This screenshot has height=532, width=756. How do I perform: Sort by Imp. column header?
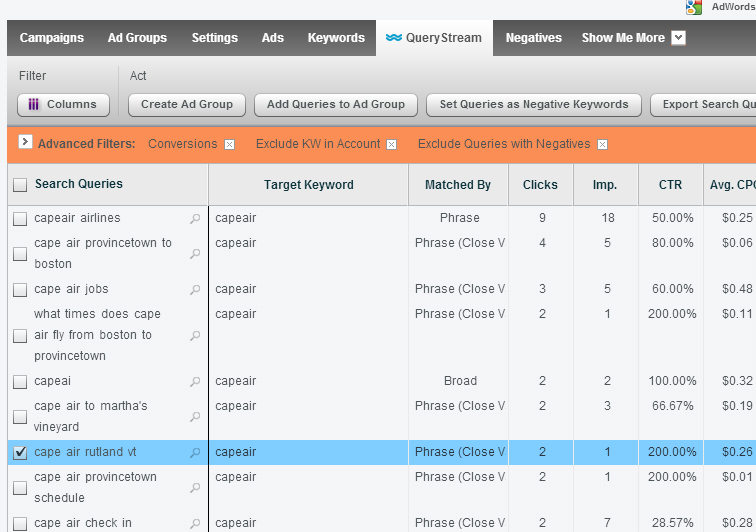pos(605,185)
